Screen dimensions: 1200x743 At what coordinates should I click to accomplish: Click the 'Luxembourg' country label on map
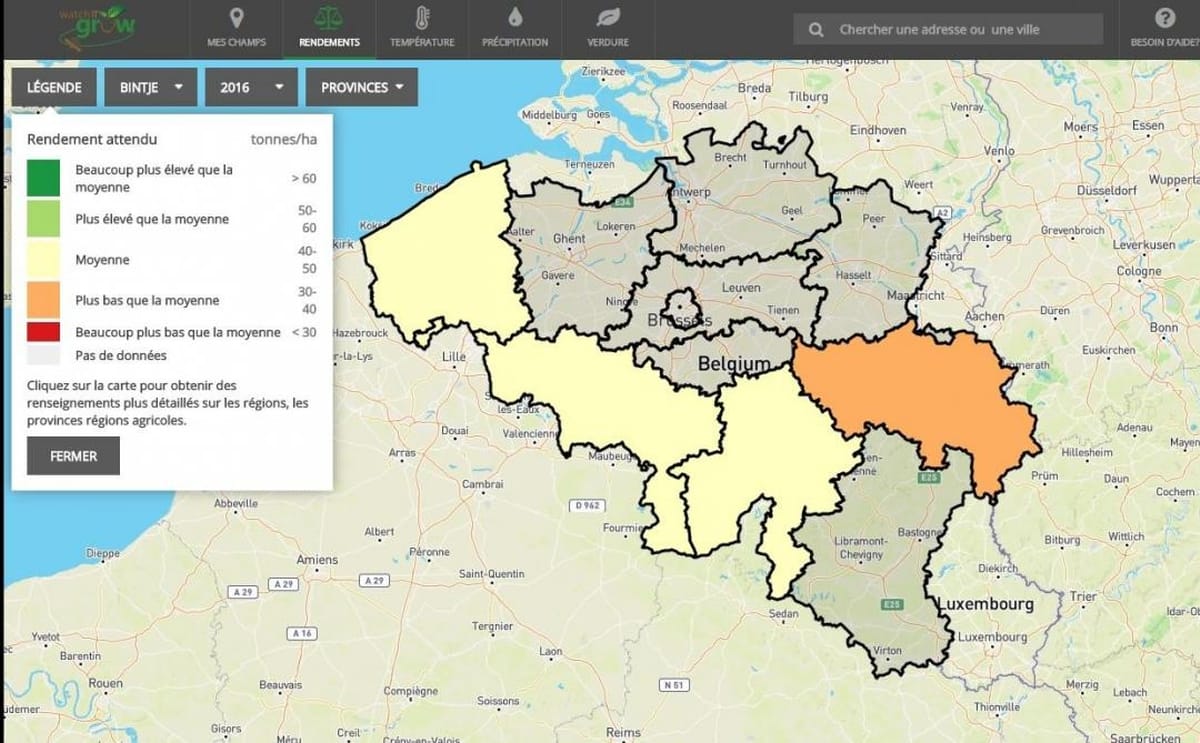[985, 605]
